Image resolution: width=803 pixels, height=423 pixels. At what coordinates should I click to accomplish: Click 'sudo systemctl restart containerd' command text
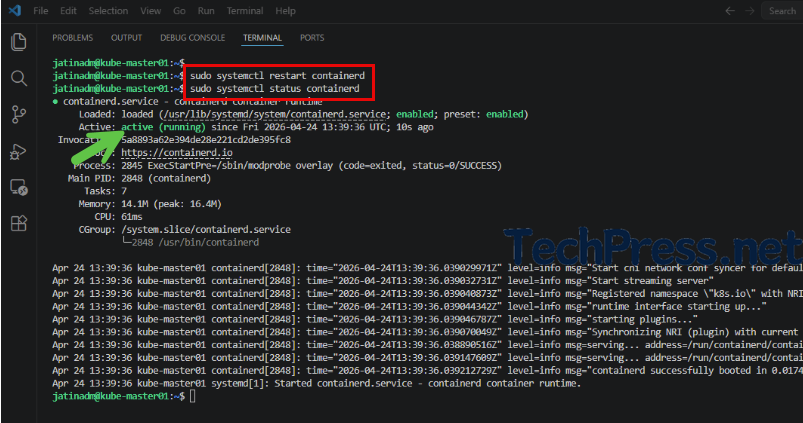point(278,76)
